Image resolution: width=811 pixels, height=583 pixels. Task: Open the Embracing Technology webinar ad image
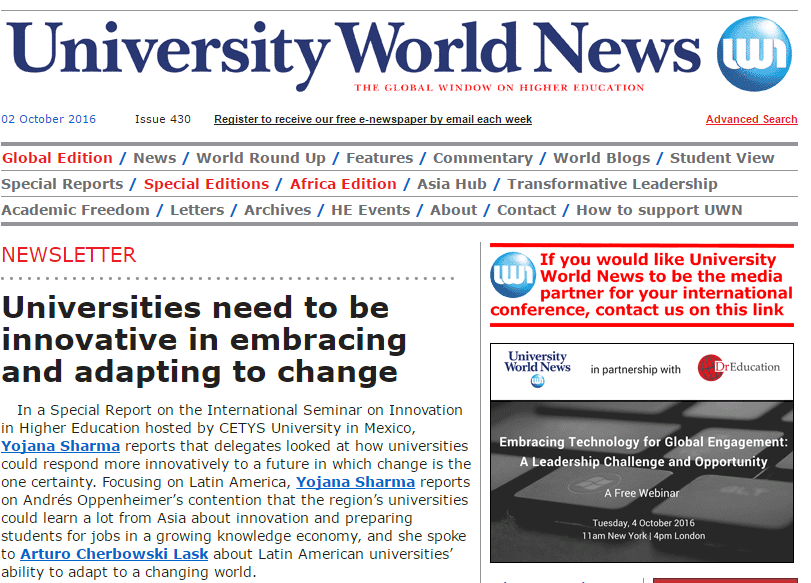tap(641, 453)
